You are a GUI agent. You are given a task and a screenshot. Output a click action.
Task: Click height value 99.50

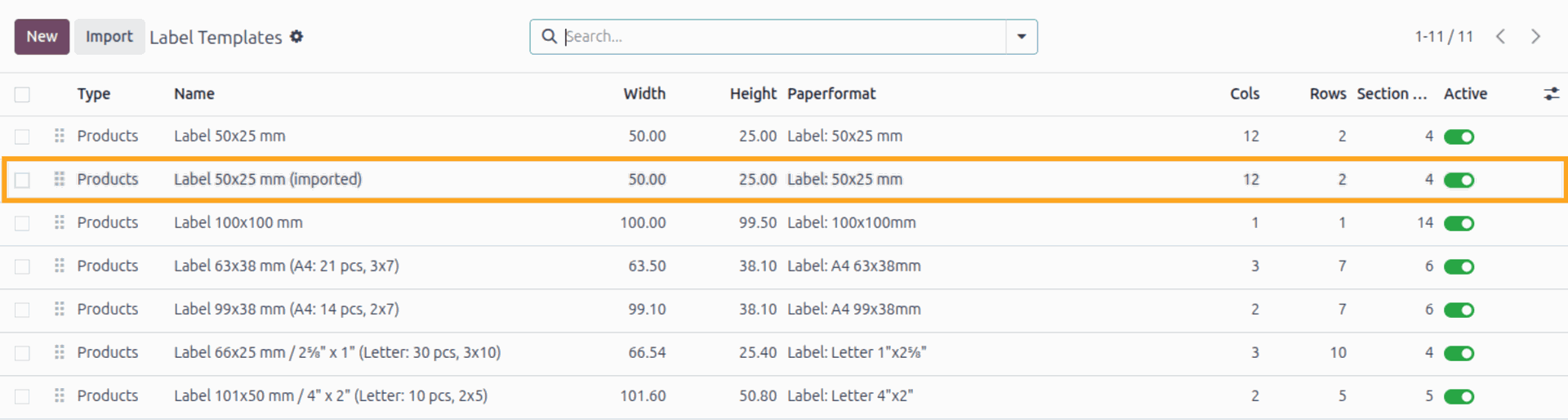(758, 222)
